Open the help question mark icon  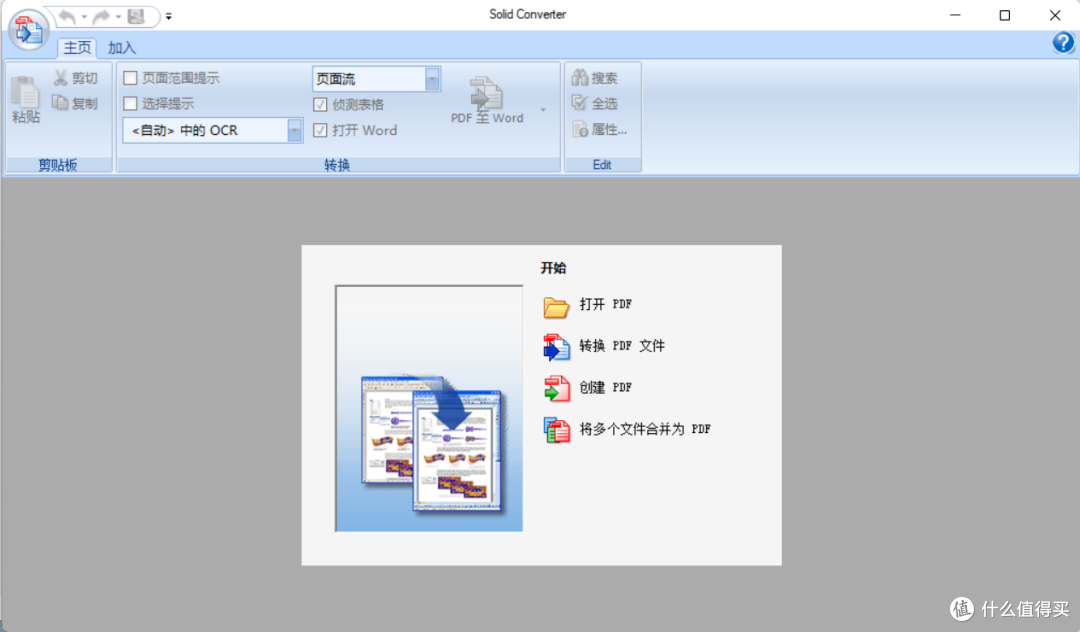tap(1063, 43)
